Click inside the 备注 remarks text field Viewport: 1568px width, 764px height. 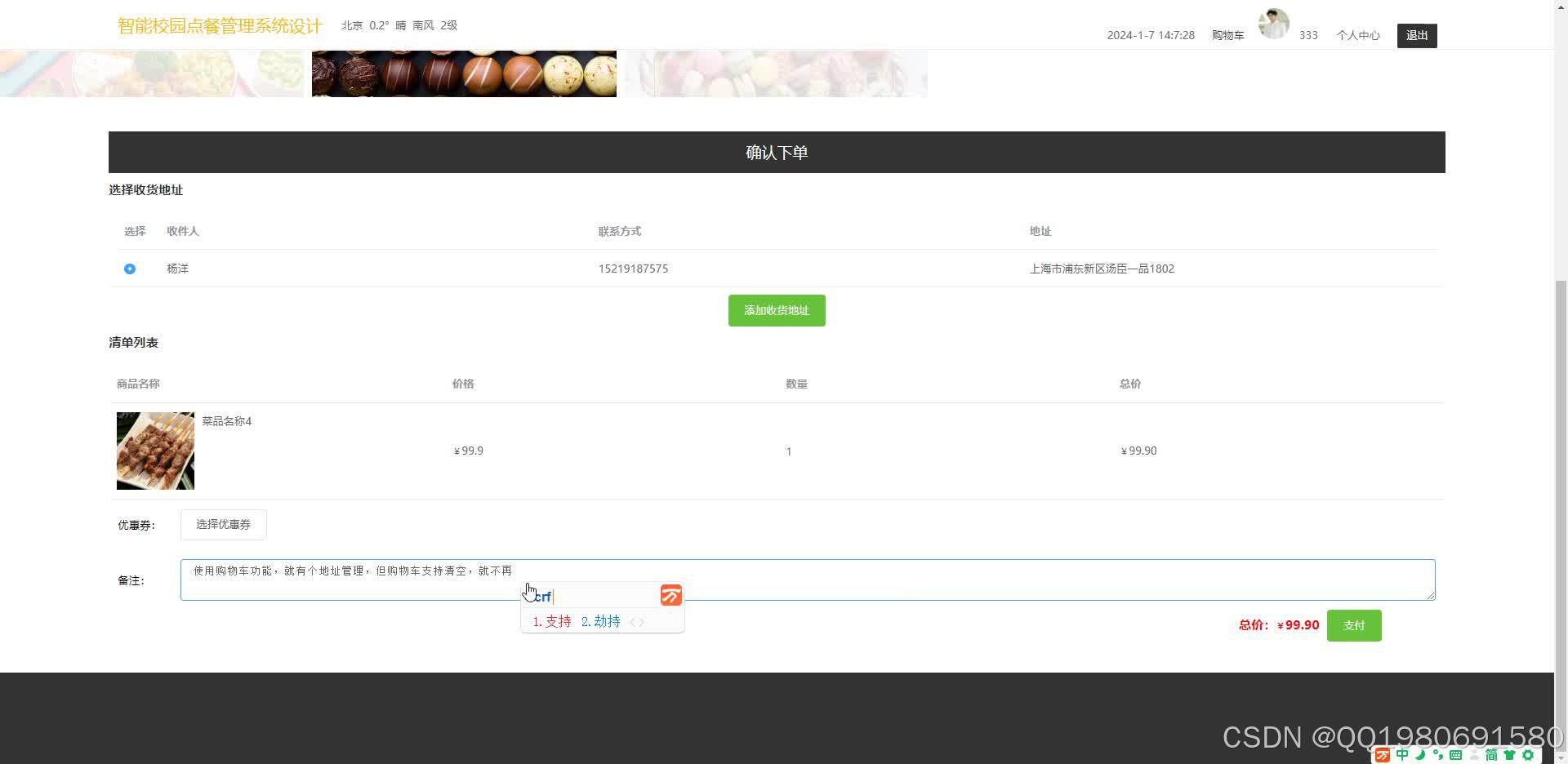[x=807, y=580]
